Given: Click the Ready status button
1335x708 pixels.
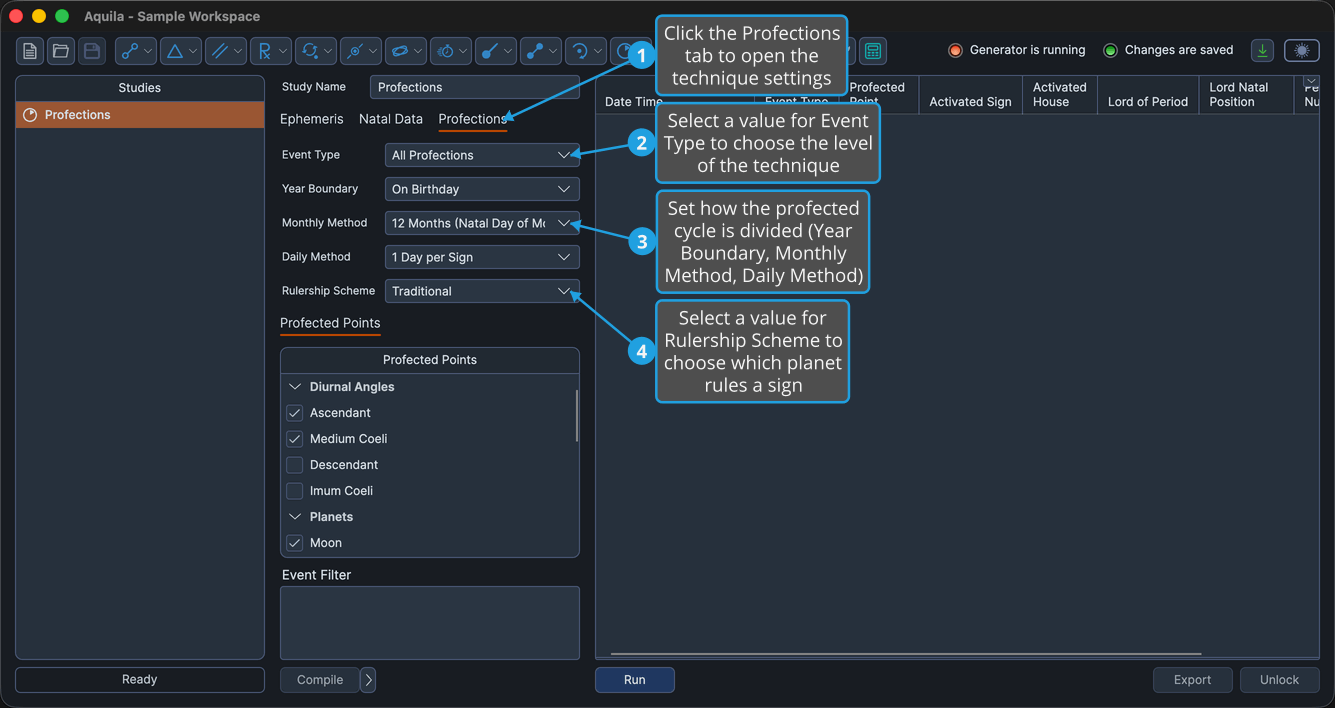Looking at the screenshot, I should coord(140,680).
